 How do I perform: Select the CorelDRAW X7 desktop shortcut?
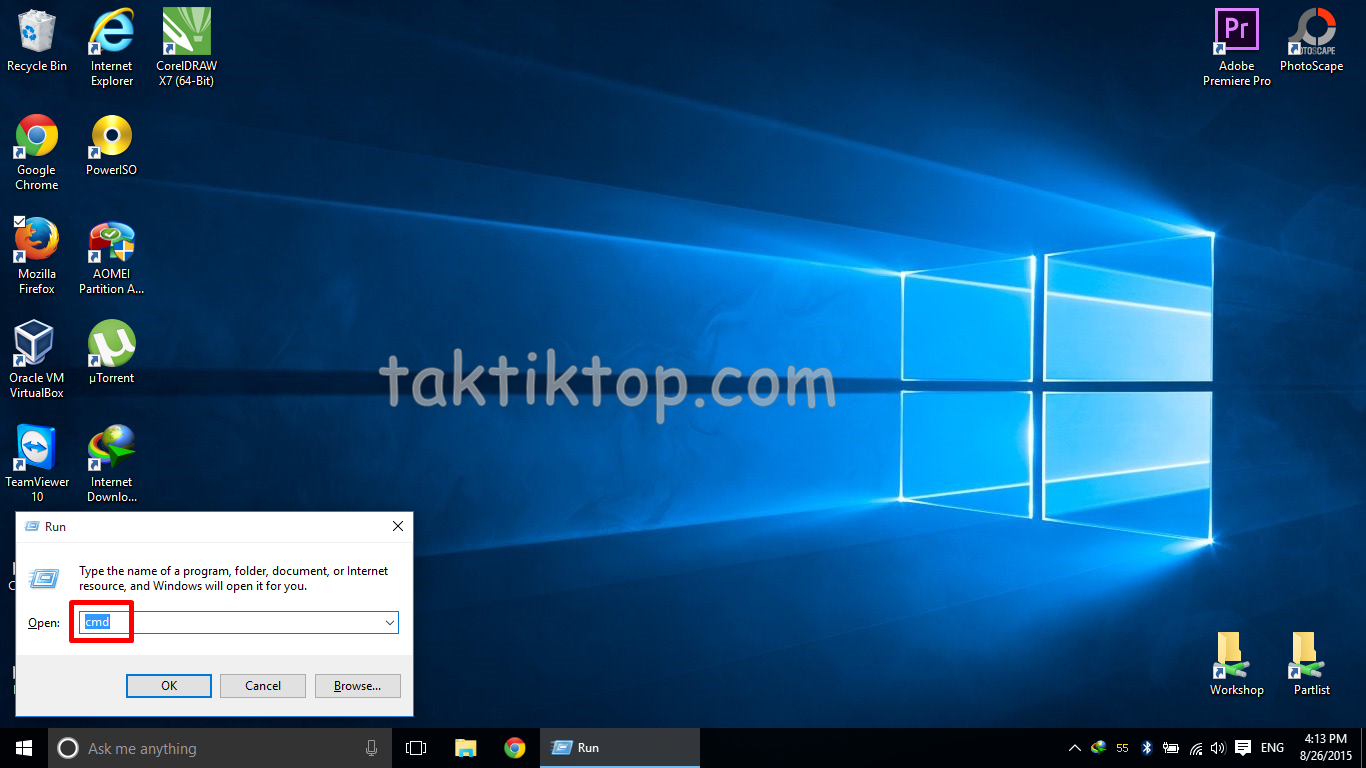pyautogui.click(x=187, y=48)
